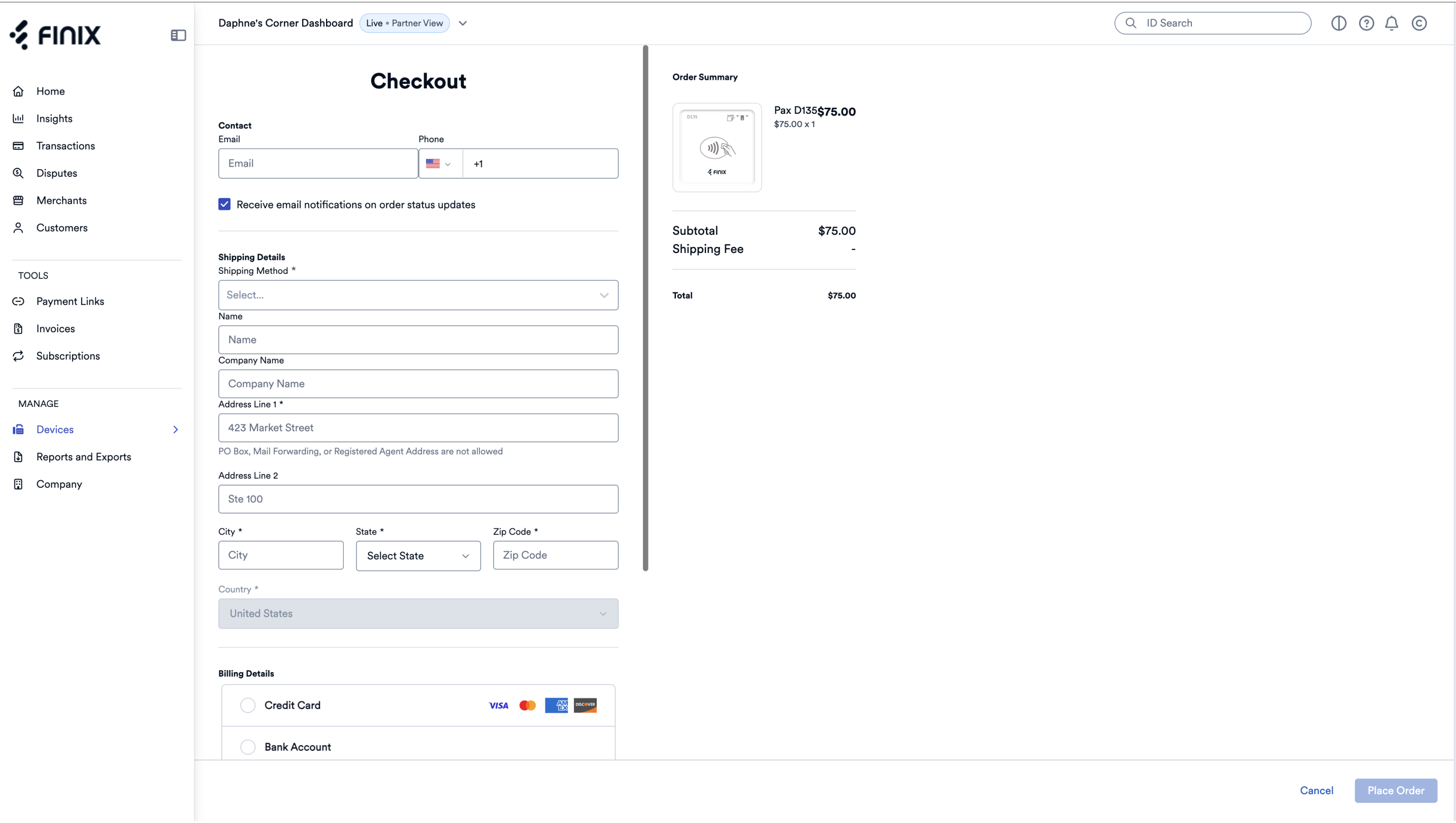The height and width of the screenshot is (823, 1456).
Task: Open Invoices in the sidebar
Action: (x=55, y=328)
